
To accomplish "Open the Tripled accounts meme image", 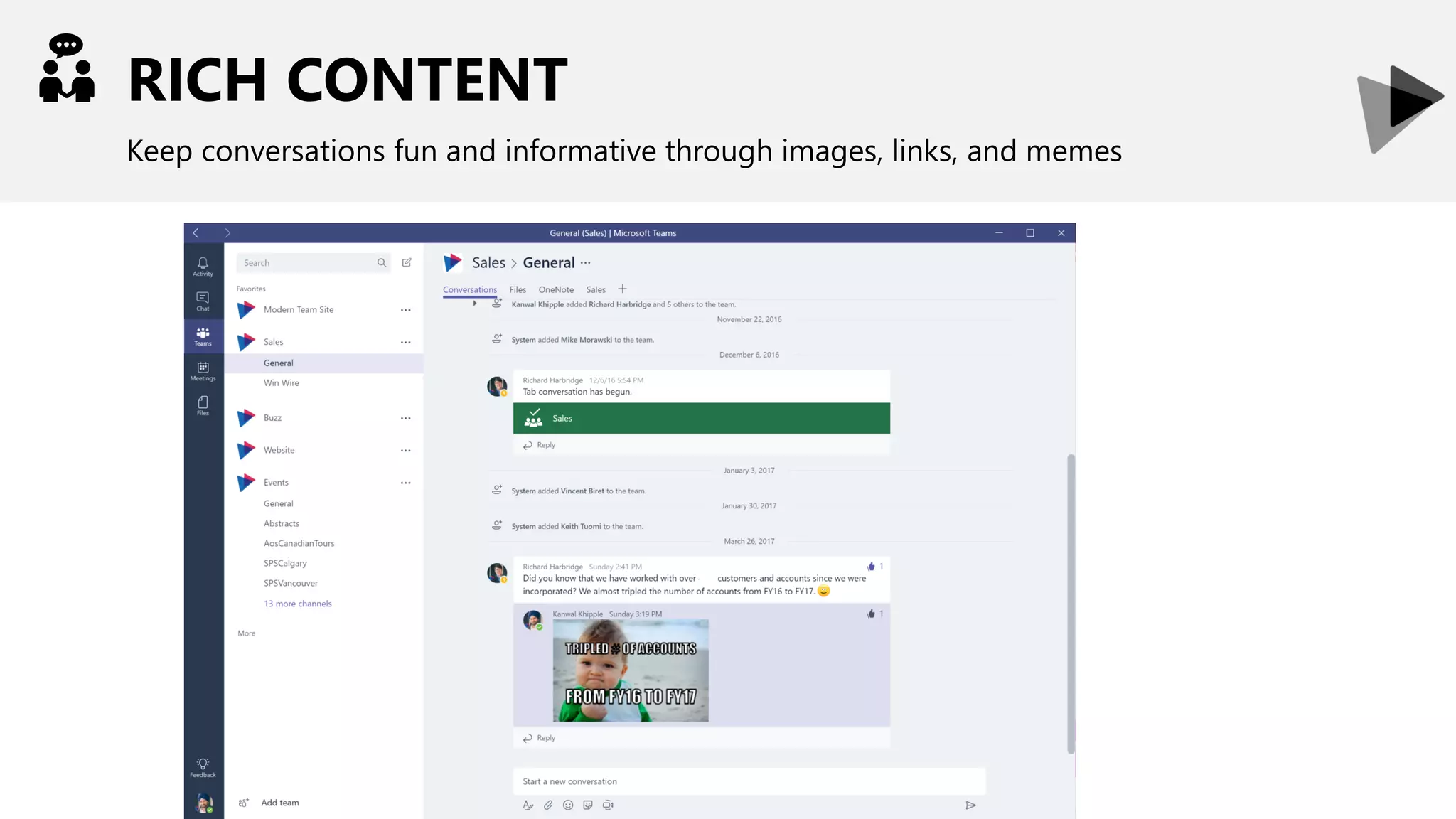I will 631,670.
